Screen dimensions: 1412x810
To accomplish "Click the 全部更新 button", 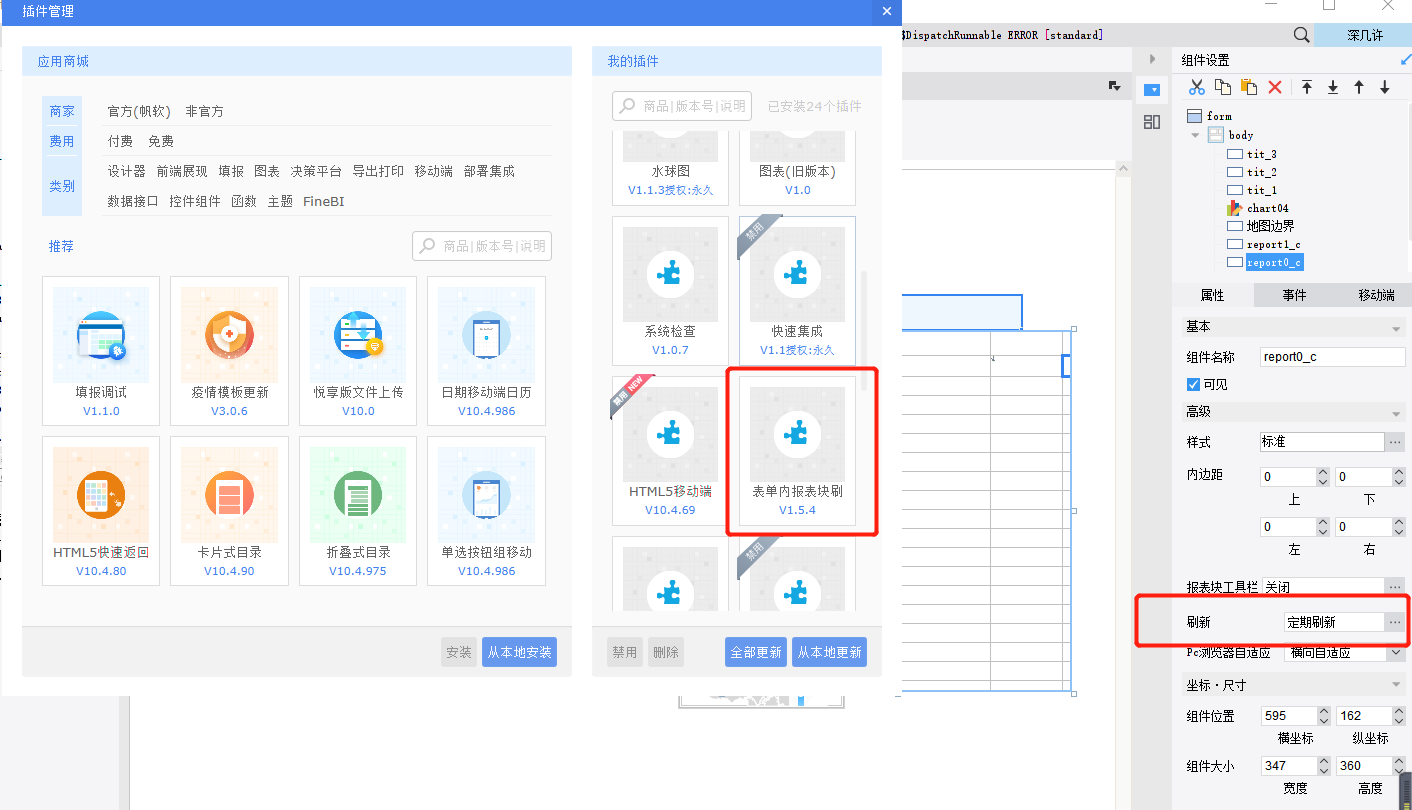I will coord(756,652).
